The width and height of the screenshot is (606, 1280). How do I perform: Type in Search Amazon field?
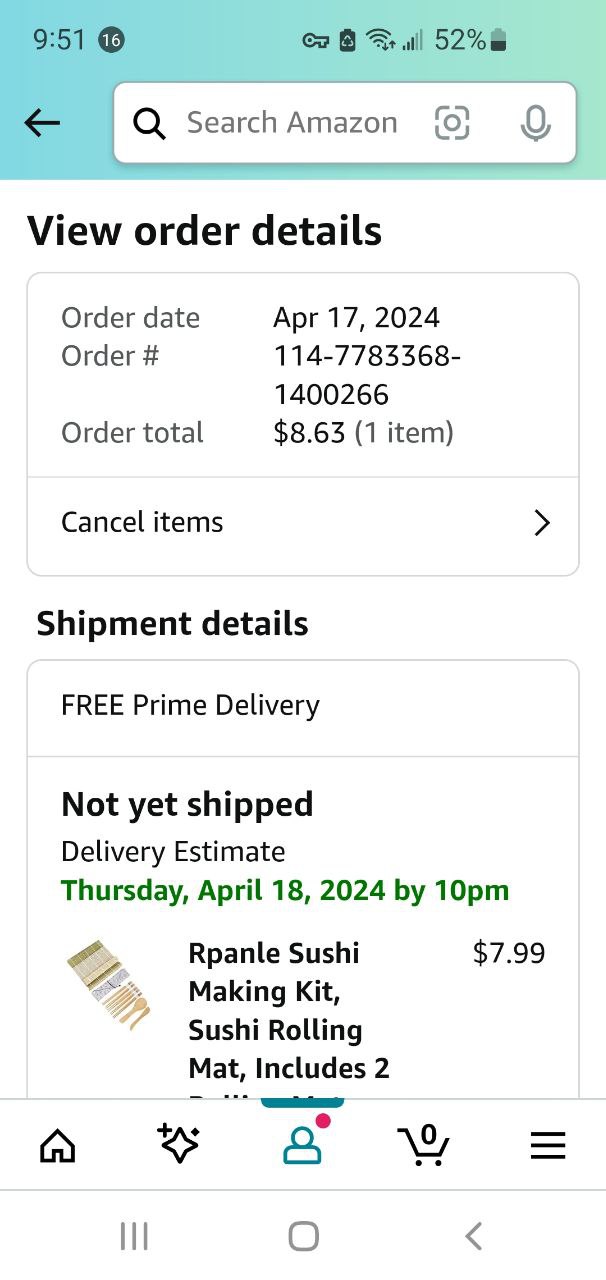point(292,123)
